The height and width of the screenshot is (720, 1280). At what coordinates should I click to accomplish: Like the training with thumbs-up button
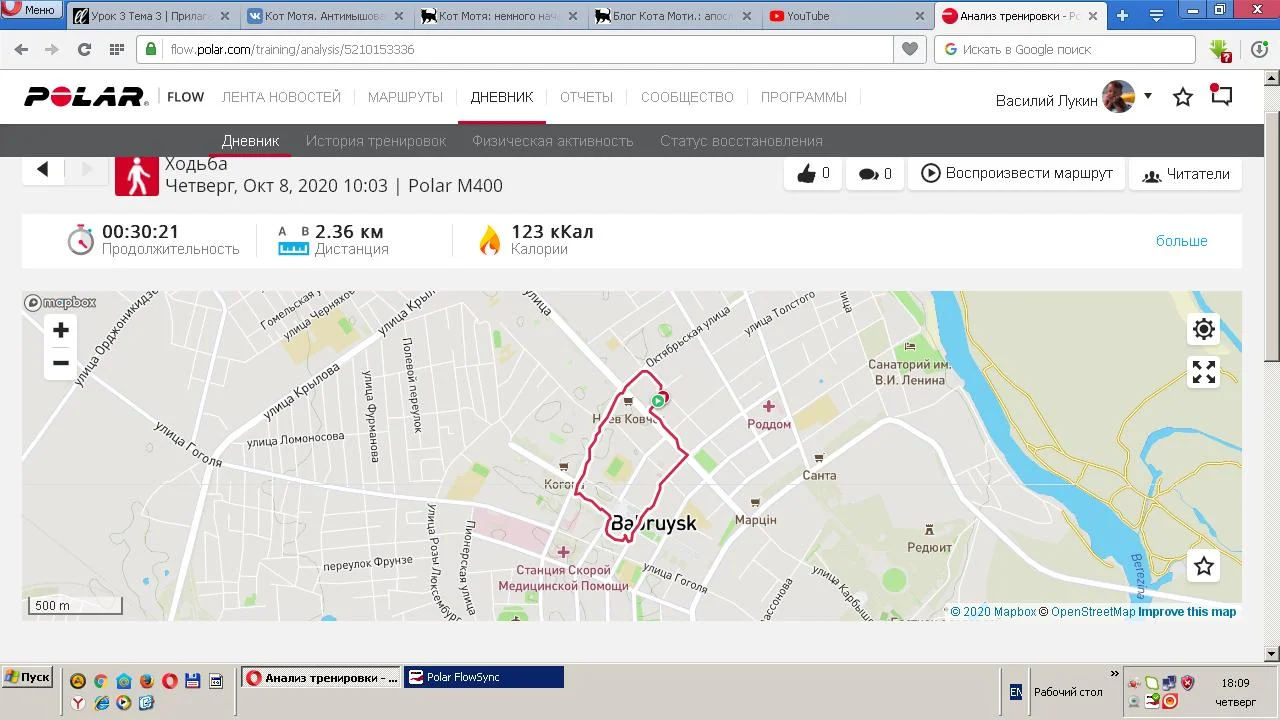pos(813,174)
